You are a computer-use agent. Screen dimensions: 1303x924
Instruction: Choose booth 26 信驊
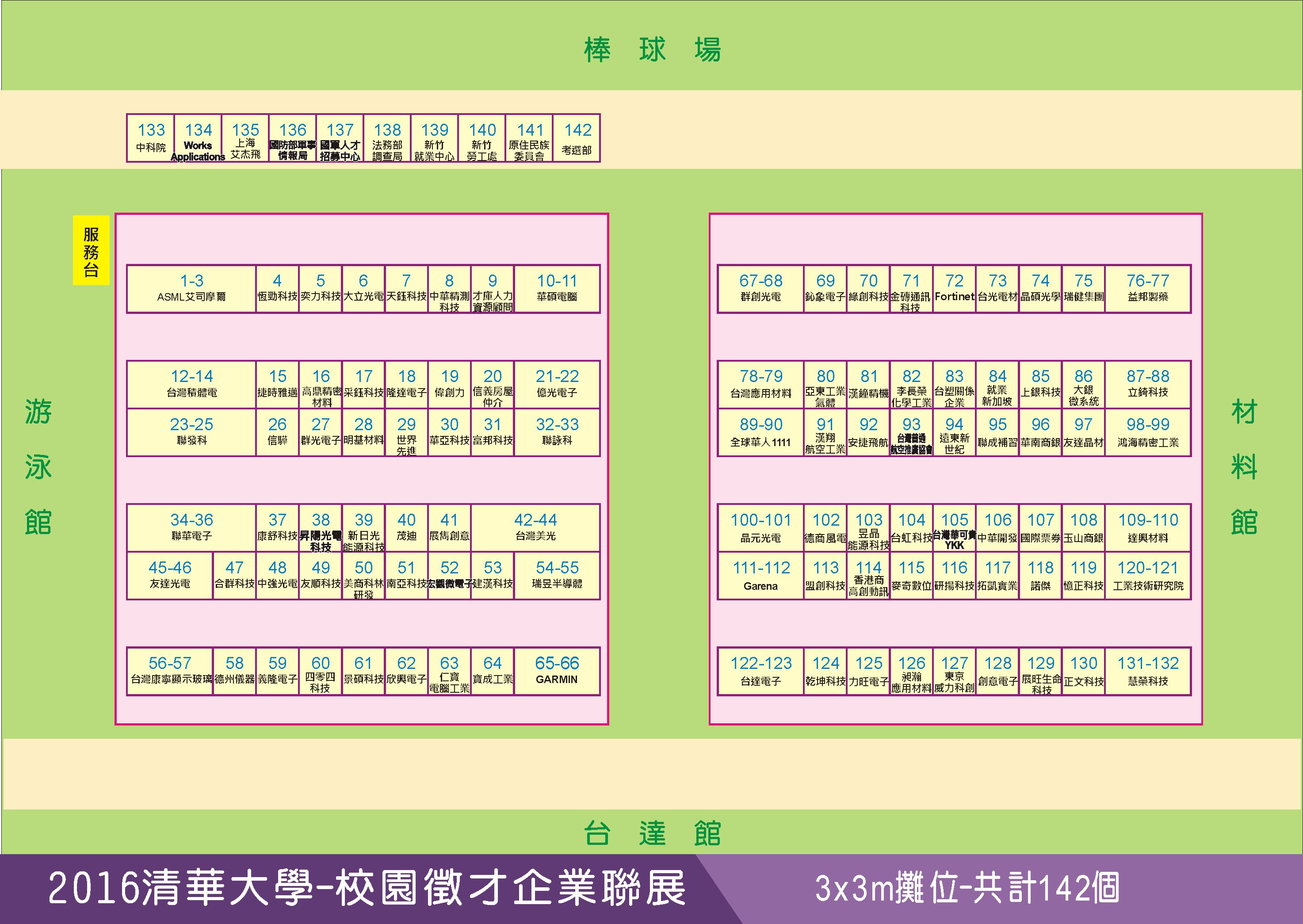[x=277, y=432]
